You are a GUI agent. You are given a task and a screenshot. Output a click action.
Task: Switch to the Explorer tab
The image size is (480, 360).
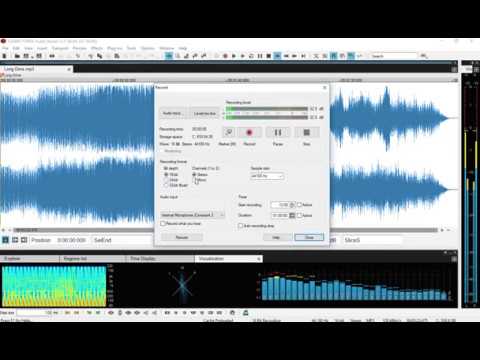coord(30,259)
